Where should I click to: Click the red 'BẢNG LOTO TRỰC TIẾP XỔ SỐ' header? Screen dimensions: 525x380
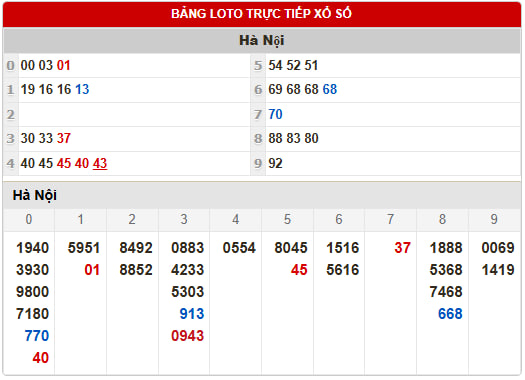pyautogui.click(x=262, y=14)
